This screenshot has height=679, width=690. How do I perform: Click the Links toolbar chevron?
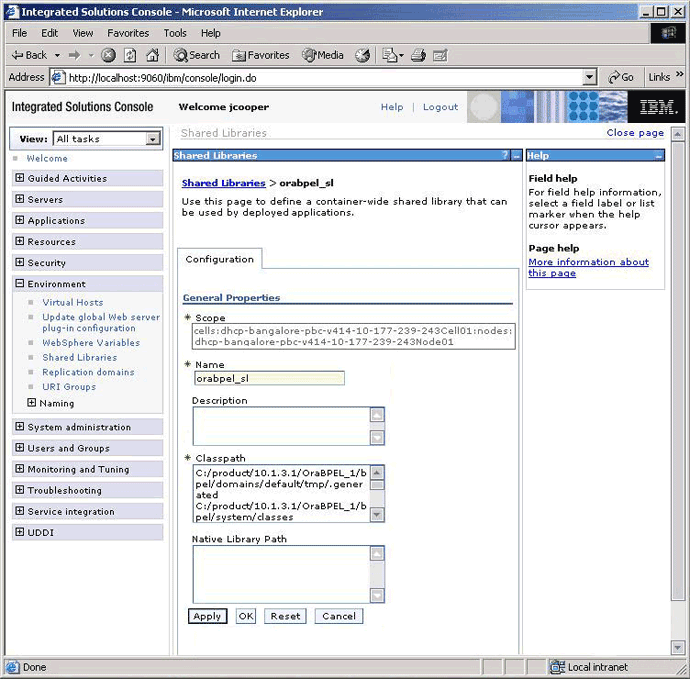click(680, 74)
